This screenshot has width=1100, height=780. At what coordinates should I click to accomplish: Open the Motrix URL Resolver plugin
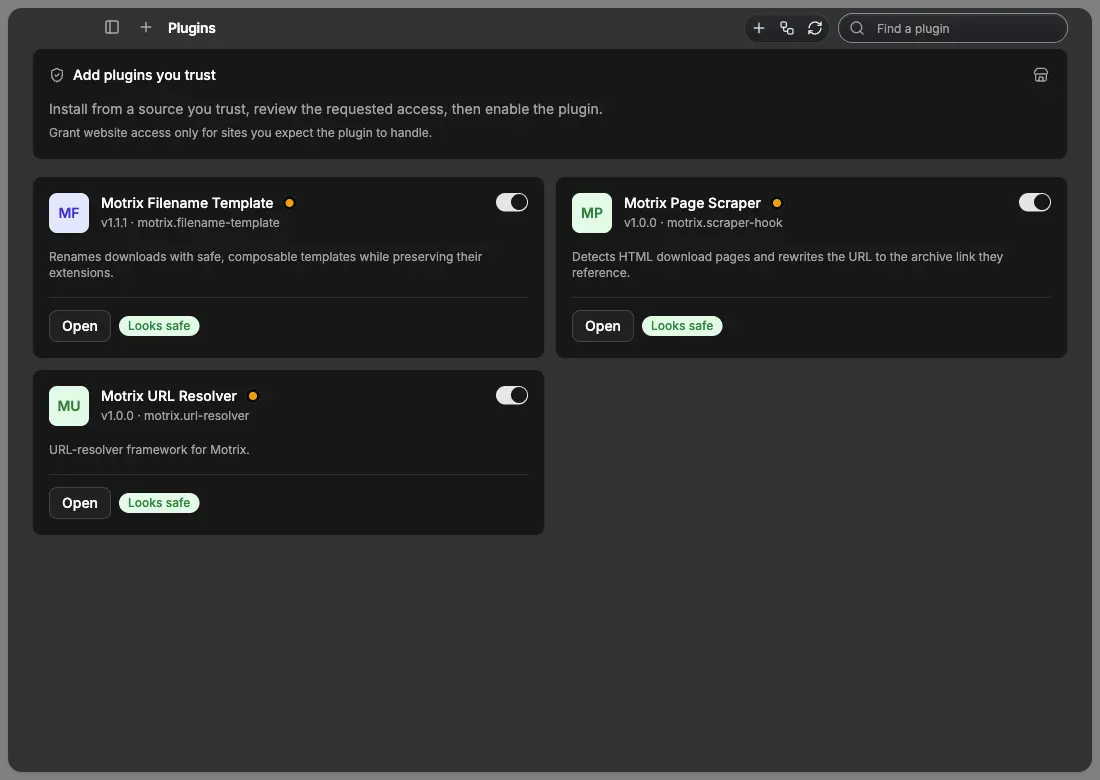point(80,503)
